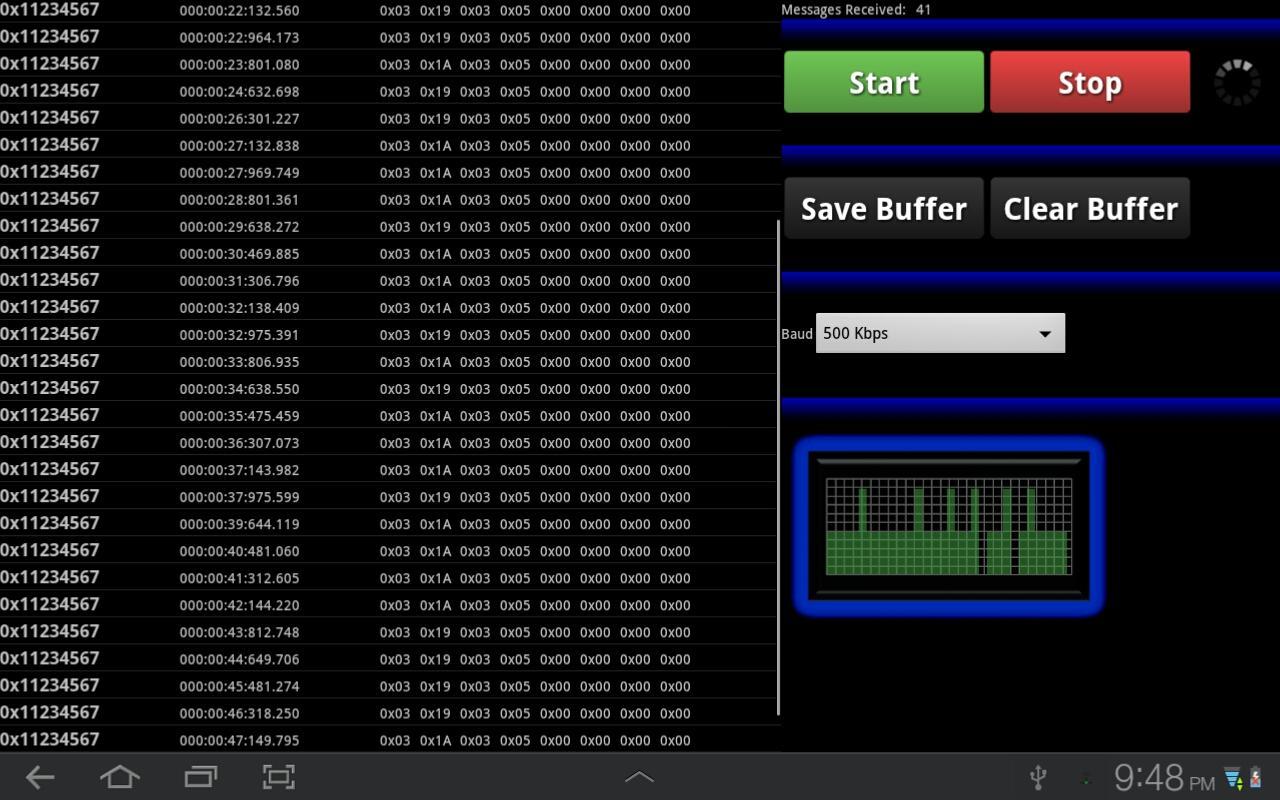Open Recent Apps from navigation bar
1280x800 pixels.
point(199,777)
